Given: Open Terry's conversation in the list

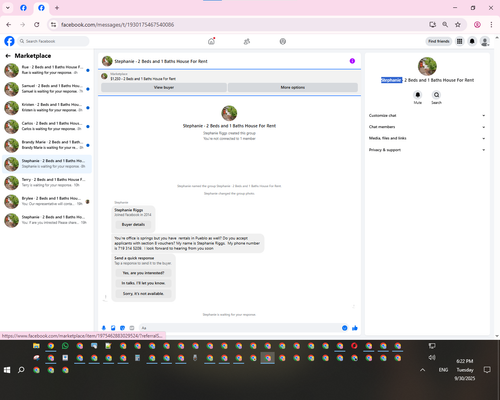Looking at the screenshot, I should 47,183.
